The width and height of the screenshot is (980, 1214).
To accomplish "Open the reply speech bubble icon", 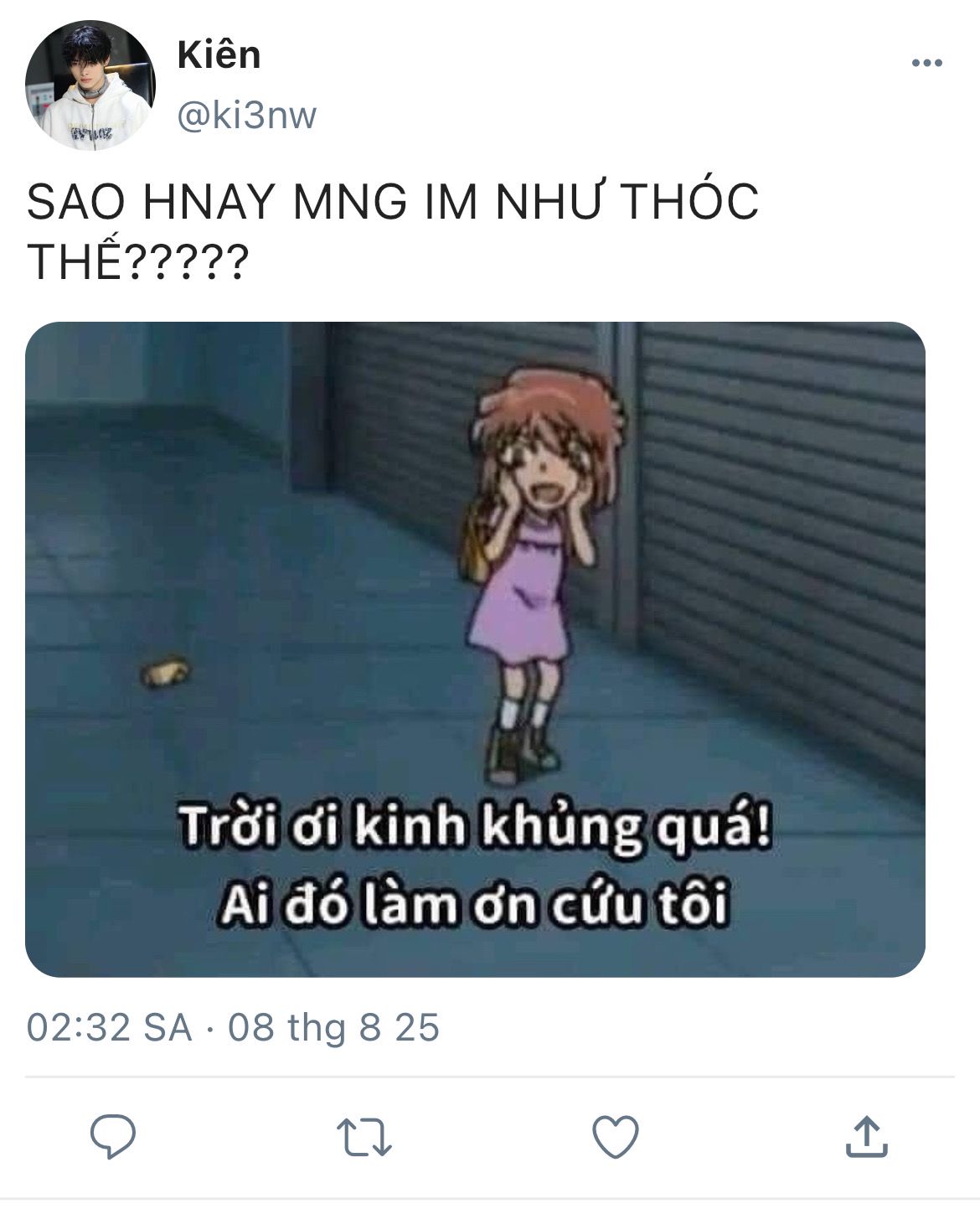I will (x=113, y=1137).
